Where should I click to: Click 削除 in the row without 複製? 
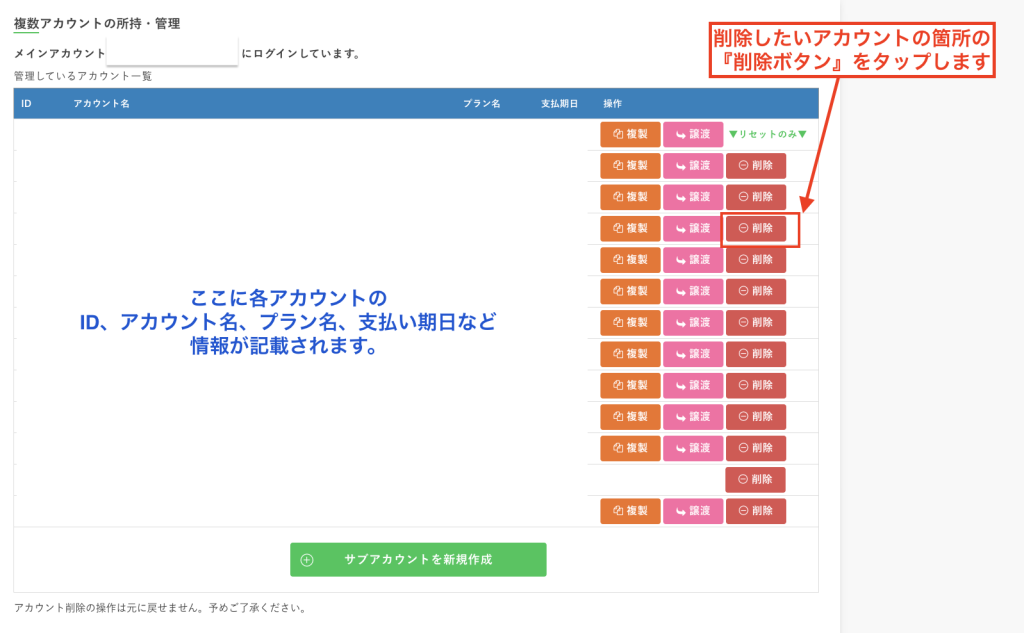pos(755,479)
